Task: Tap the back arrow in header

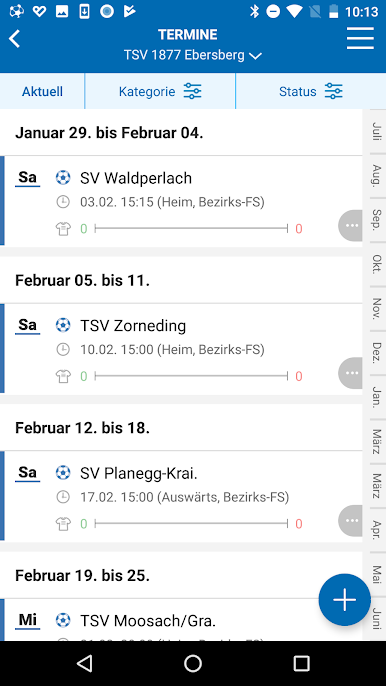Action: (x=14, y=39)
